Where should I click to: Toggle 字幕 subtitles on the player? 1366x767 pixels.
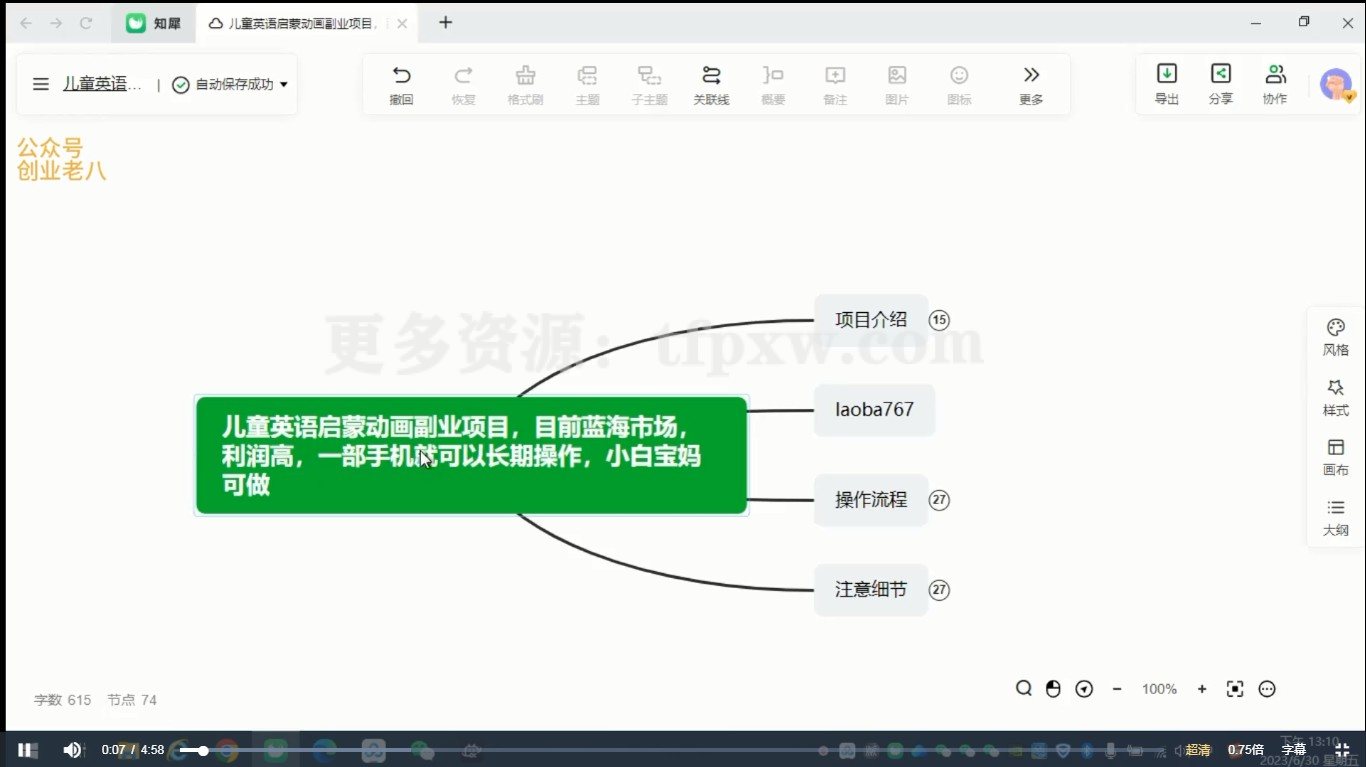tap(1293, 749)
